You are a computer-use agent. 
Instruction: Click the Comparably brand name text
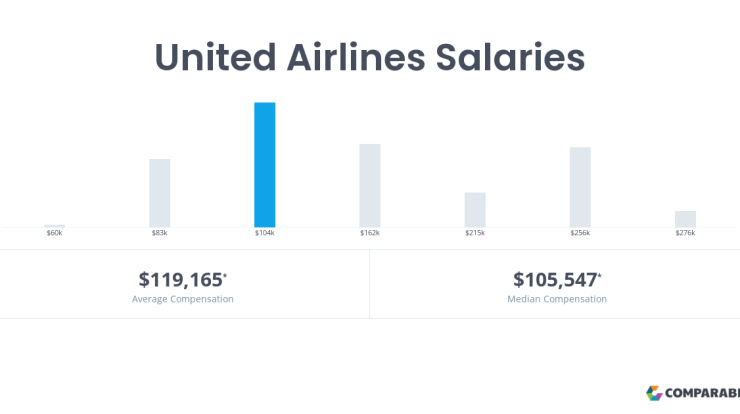(702, 393)
